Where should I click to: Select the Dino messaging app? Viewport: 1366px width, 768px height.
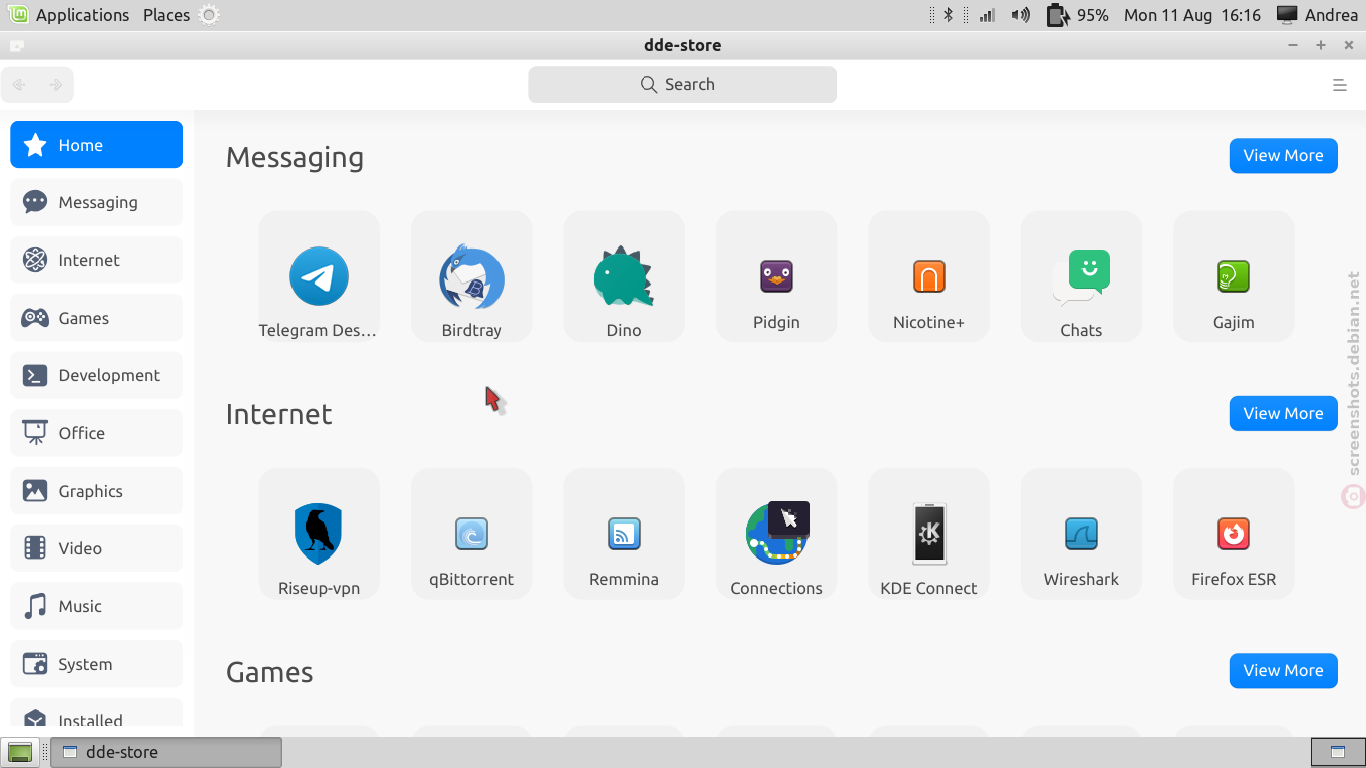tap(624, 276)
